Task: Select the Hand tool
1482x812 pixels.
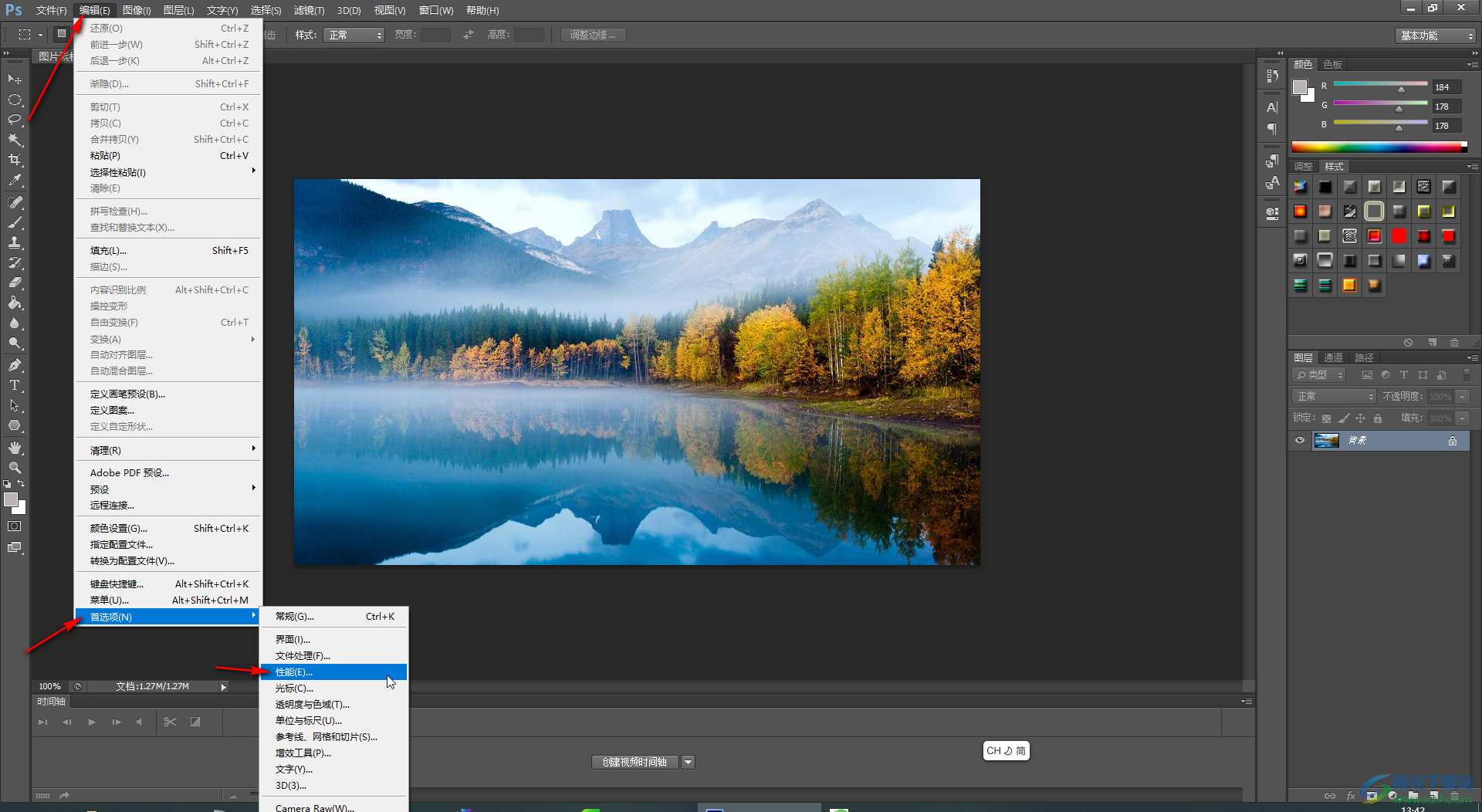Action: pos(15,448)
